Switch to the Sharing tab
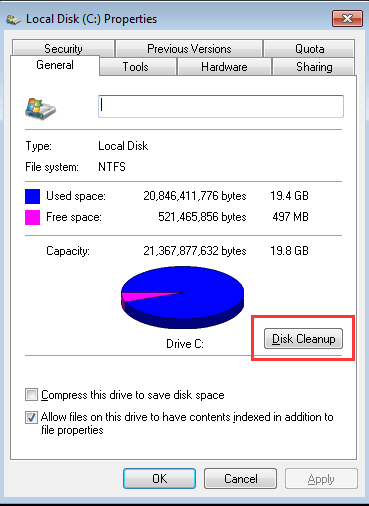Image resolution: width=369 pixels, height=506 pixels. point(314,67)
